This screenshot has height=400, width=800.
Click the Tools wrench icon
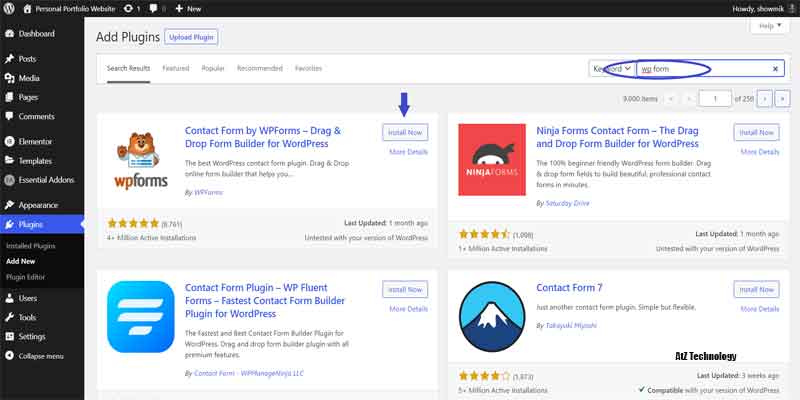[x=10, y=317]
